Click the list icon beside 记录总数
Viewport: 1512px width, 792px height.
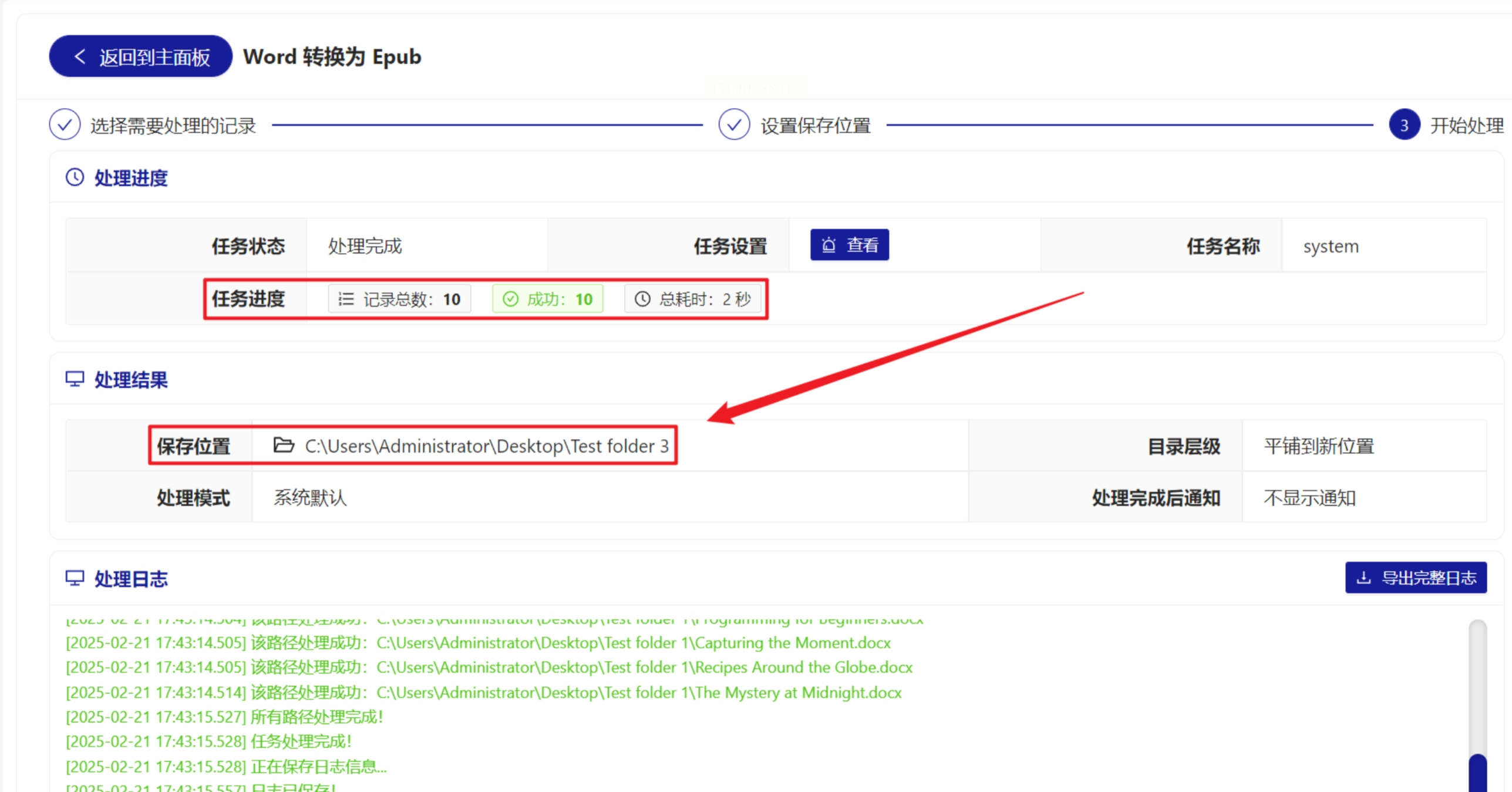click(346, 299)
